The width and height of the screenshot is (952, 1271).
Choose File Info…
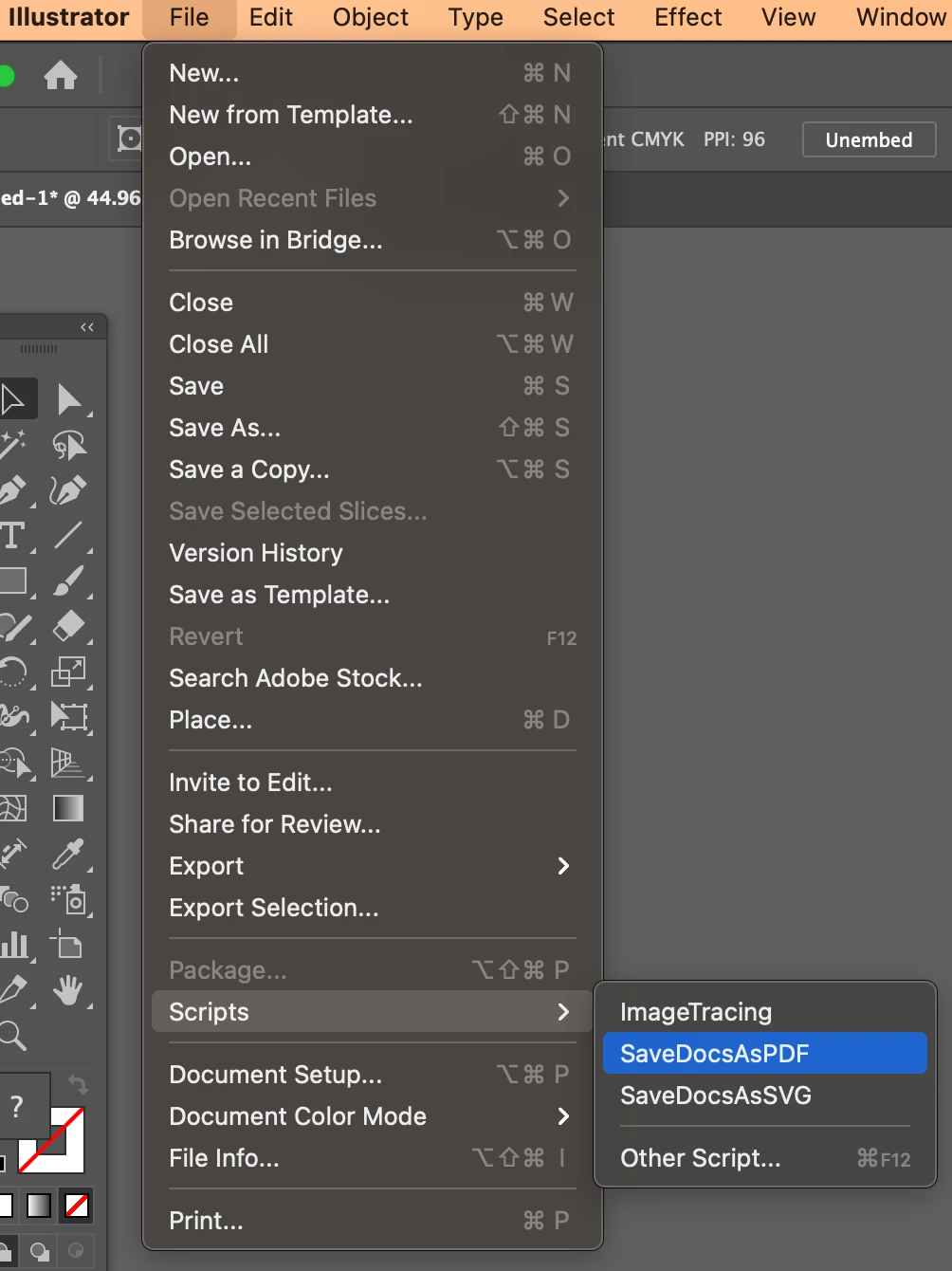point(373,1158)
